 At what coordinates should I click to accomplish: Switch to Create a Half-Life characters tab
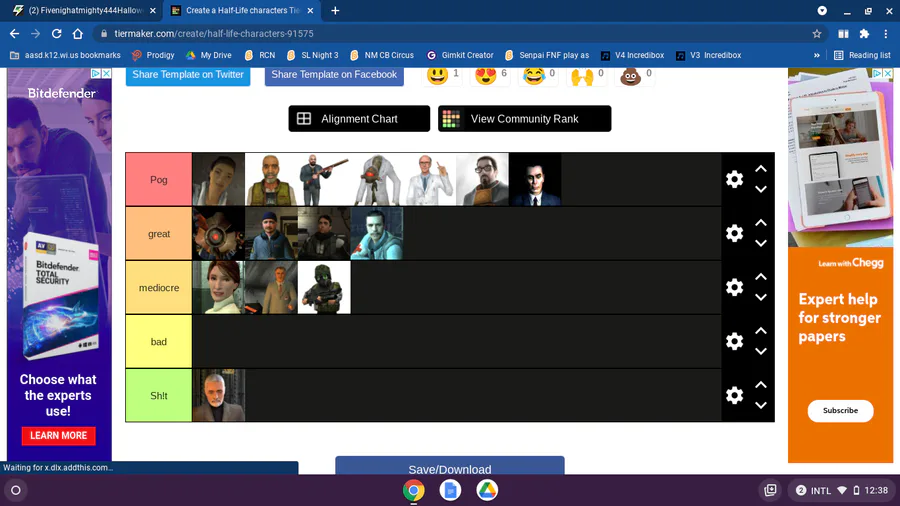pyautogui.click(x=241, y=10)
